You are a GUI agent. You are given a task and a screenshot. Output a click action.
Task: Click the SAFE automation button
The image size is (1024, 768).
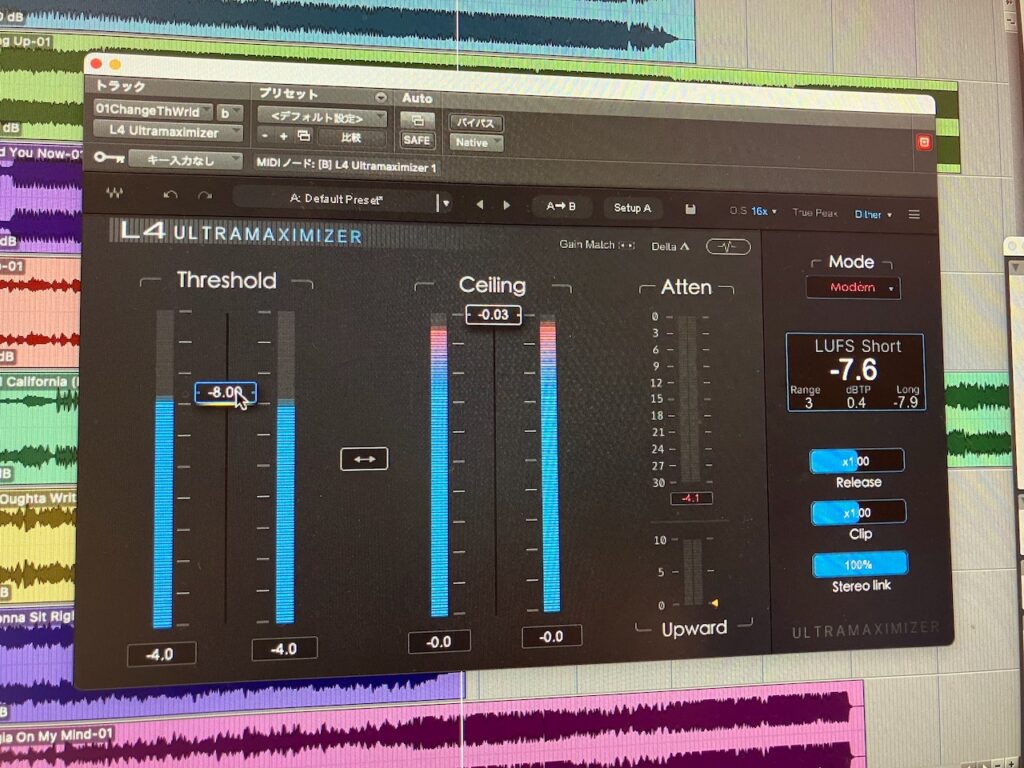click(x=417, y=140)
